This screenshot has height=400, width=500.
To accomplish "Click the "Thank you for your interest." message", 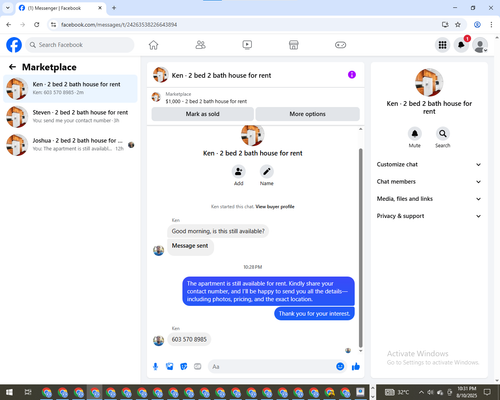I will pos(314,314).
